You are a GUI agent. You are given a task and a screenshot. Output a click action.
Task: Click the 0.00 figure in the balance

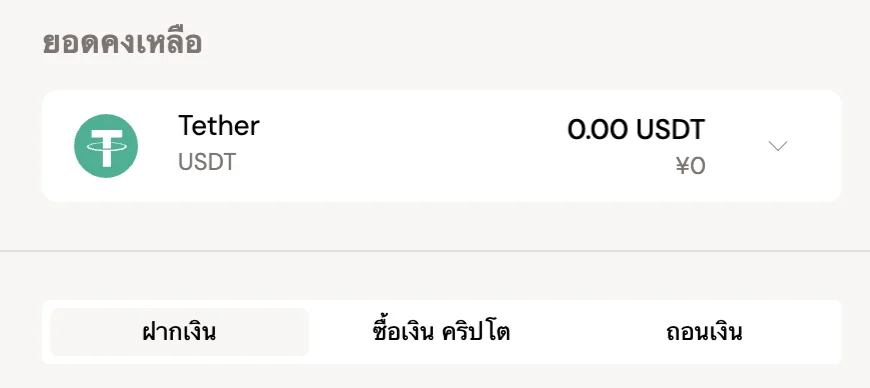click(598, 130)
